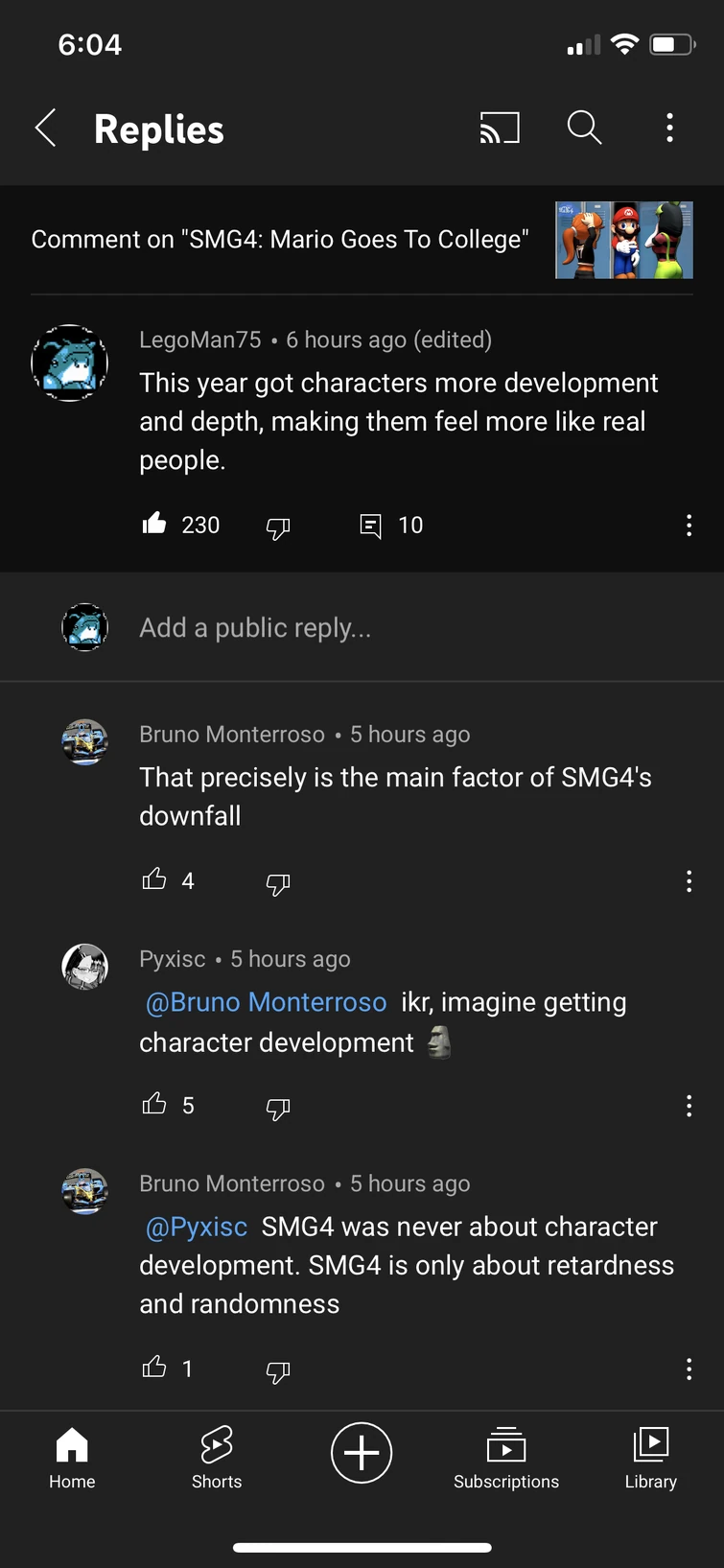724x1568 pixels.
Task: Go back using the back arrow
Action: 45,128
